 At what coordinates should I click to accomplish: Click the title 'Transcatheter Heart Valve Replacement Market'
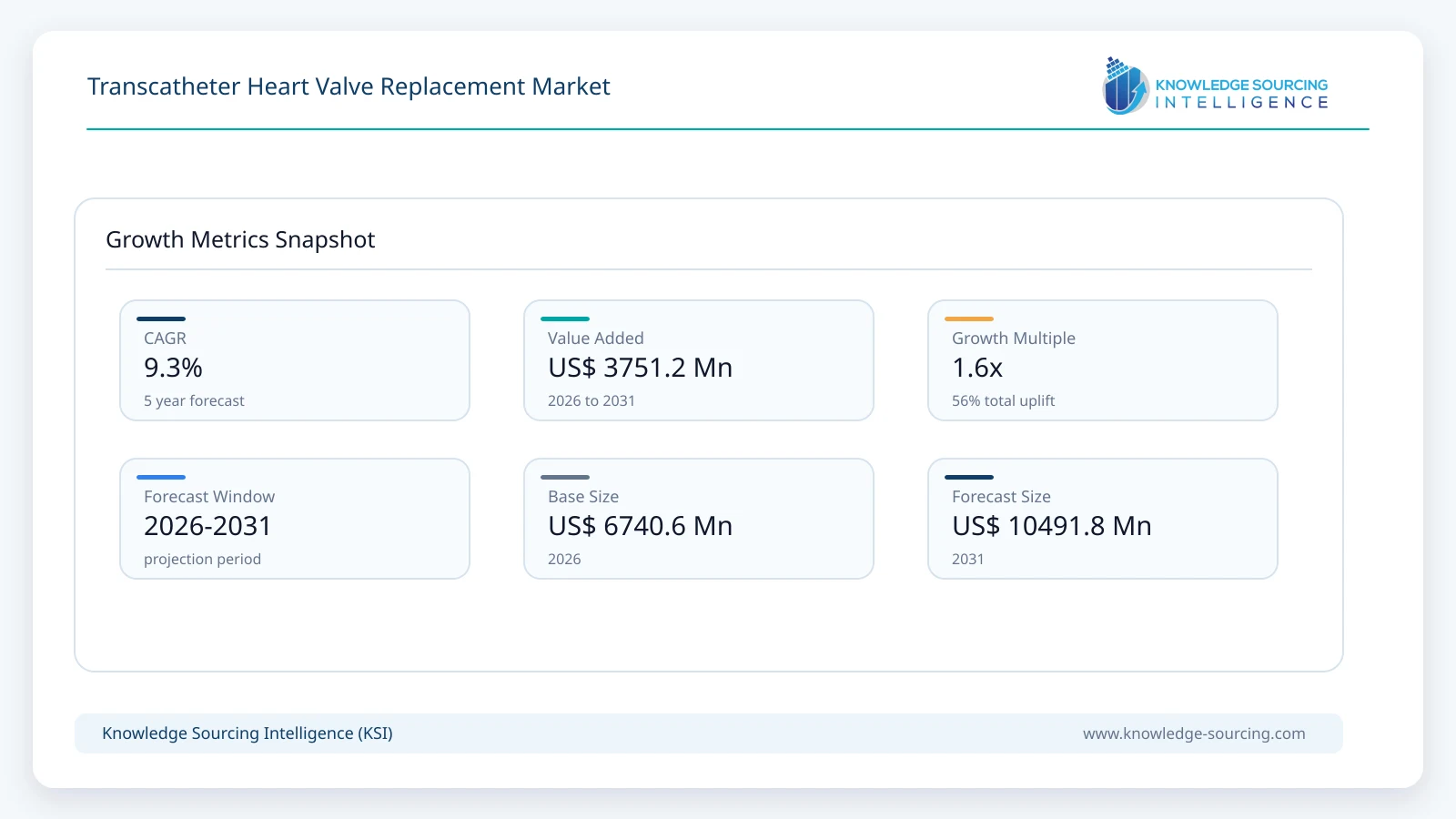349,86
